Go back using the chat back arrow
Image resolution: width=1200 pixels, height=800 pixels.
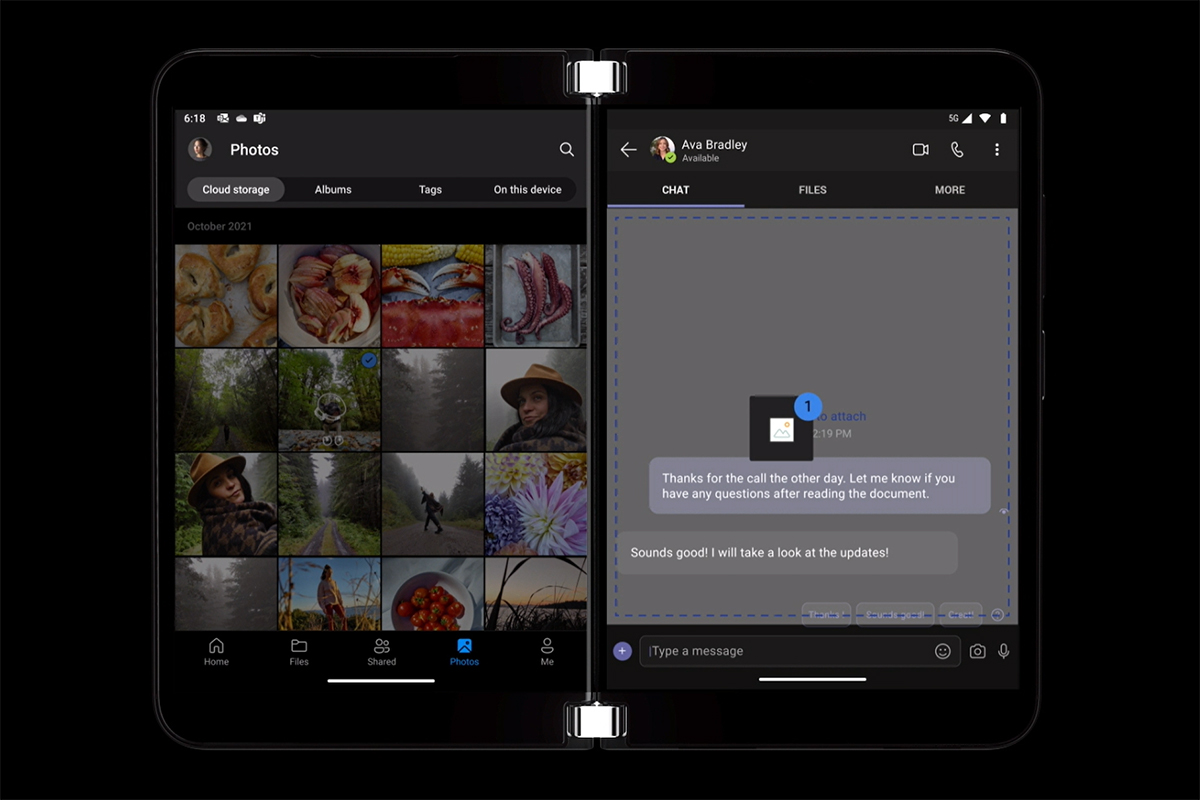(628, 150)
